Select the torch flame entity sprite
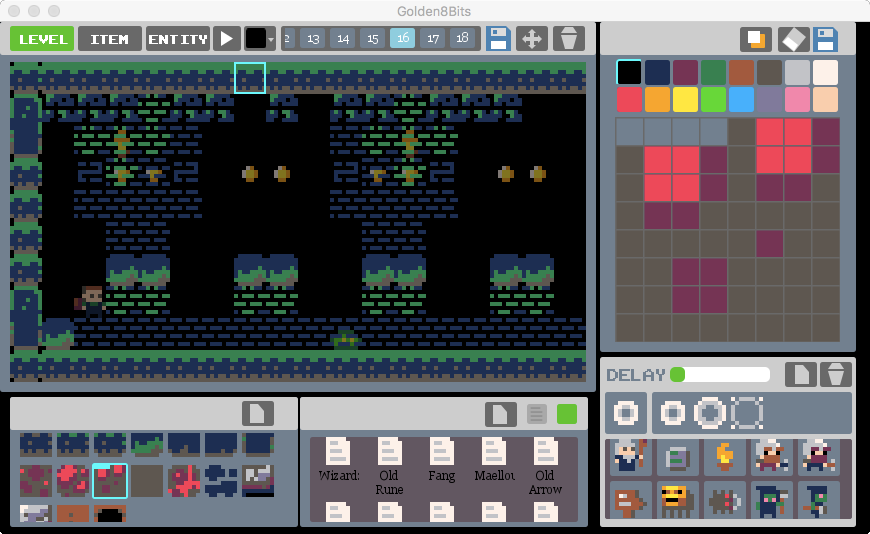 click(724, 456)
